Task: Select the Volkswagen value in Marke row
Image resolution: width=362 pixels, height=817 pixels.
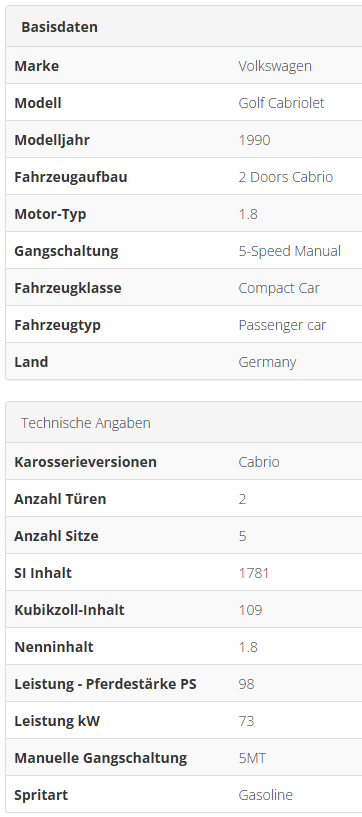Action: coord(275,66)
